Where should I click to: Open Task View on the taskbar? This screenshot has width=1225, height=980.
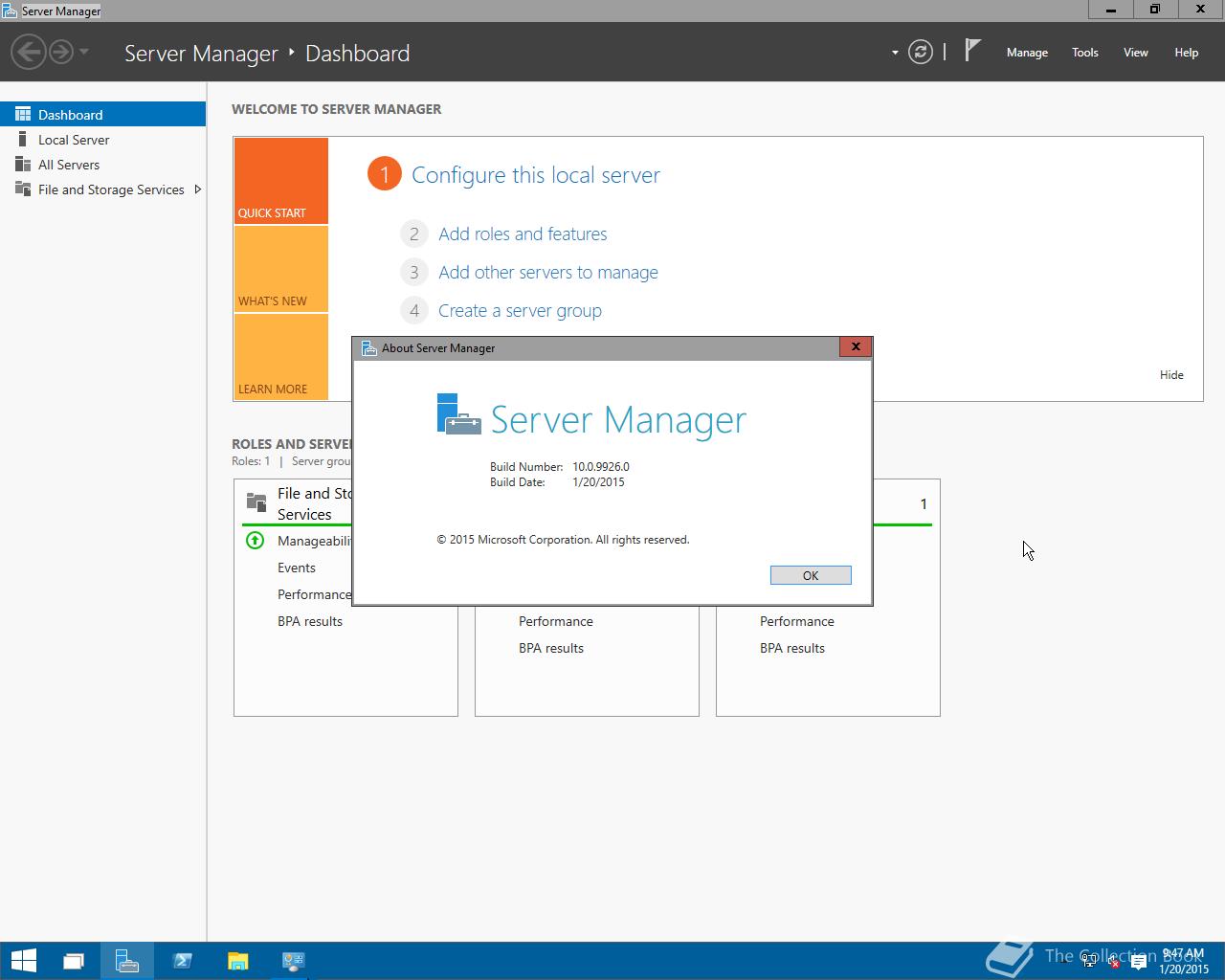click(x=74, y=961)
